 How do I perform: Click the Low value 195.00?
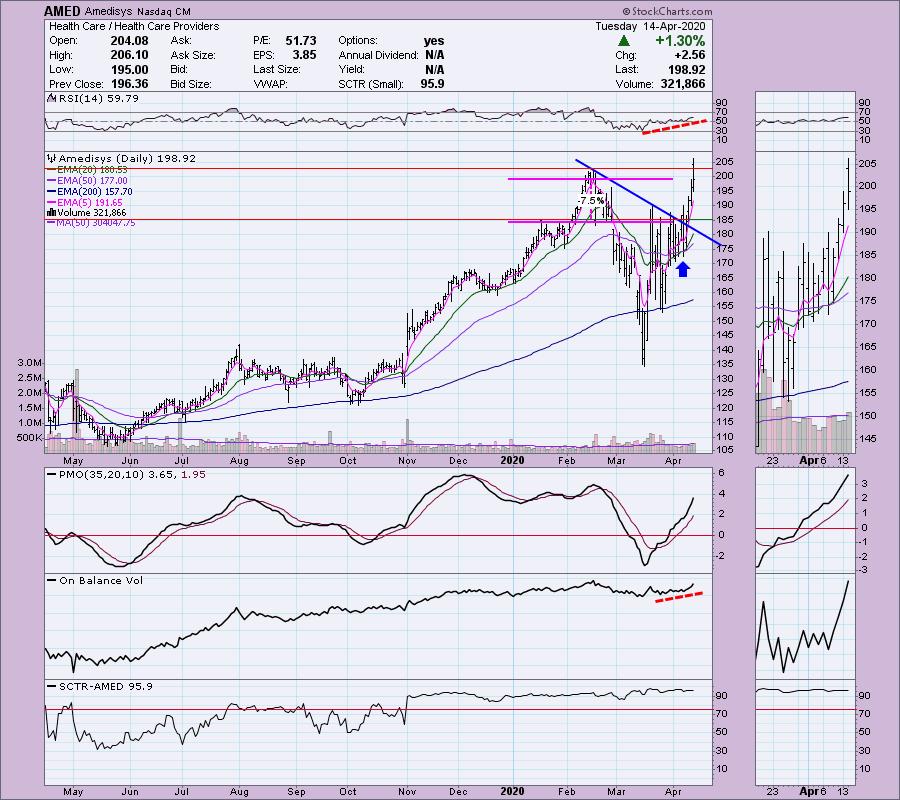129,69
